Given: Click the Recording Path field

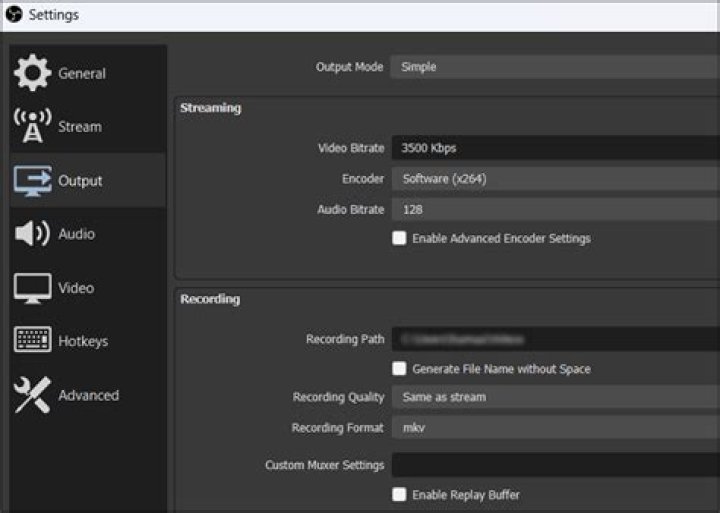Looking at the screenshot, I should coord(554,340).
